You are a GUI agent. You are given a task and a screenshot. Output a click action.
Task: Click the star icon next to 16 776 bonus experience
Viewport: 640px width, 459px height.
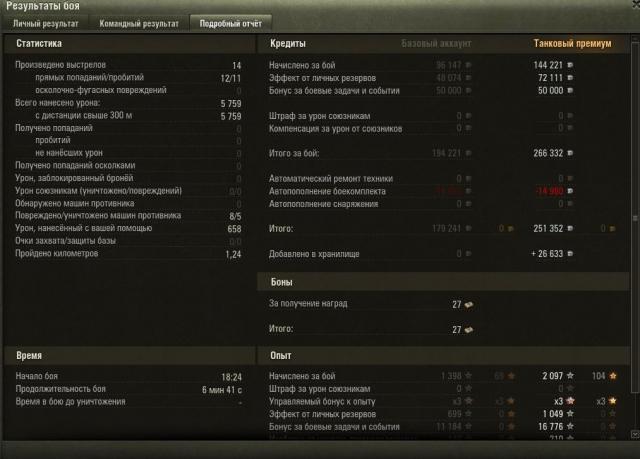tap(570, 426)
